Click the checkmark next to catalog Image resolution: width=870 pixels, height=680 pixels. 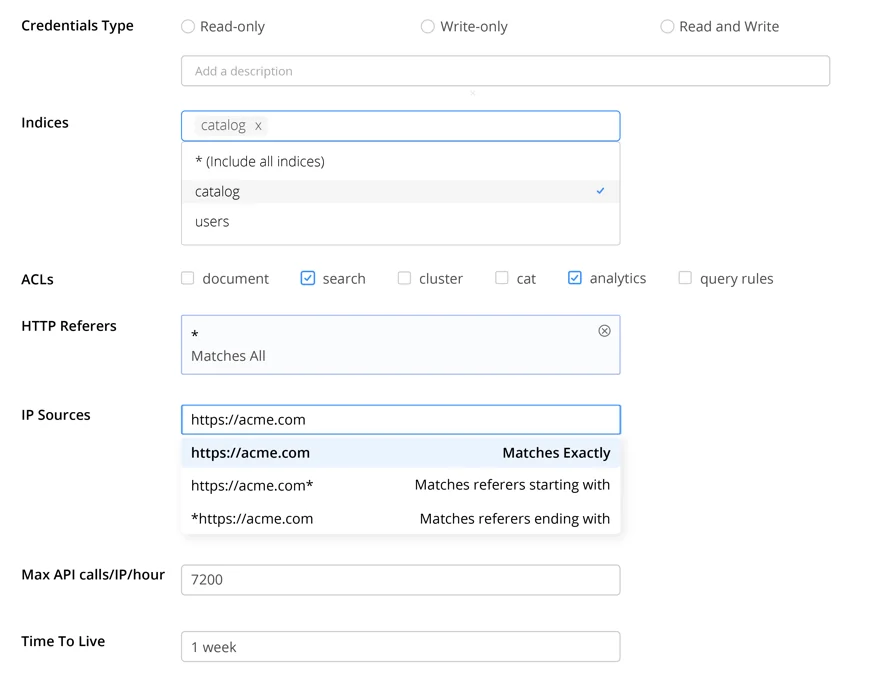click(600, 191)
